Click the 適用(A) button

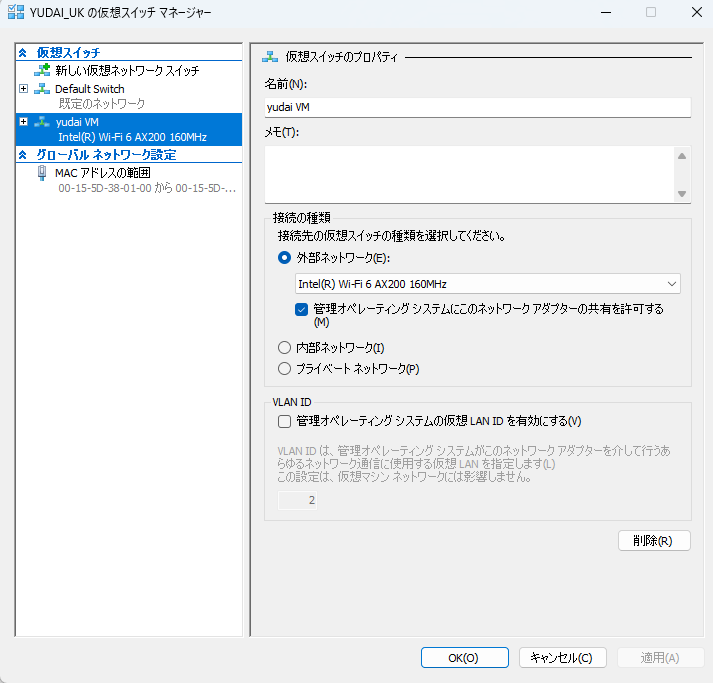click(659, 658)
